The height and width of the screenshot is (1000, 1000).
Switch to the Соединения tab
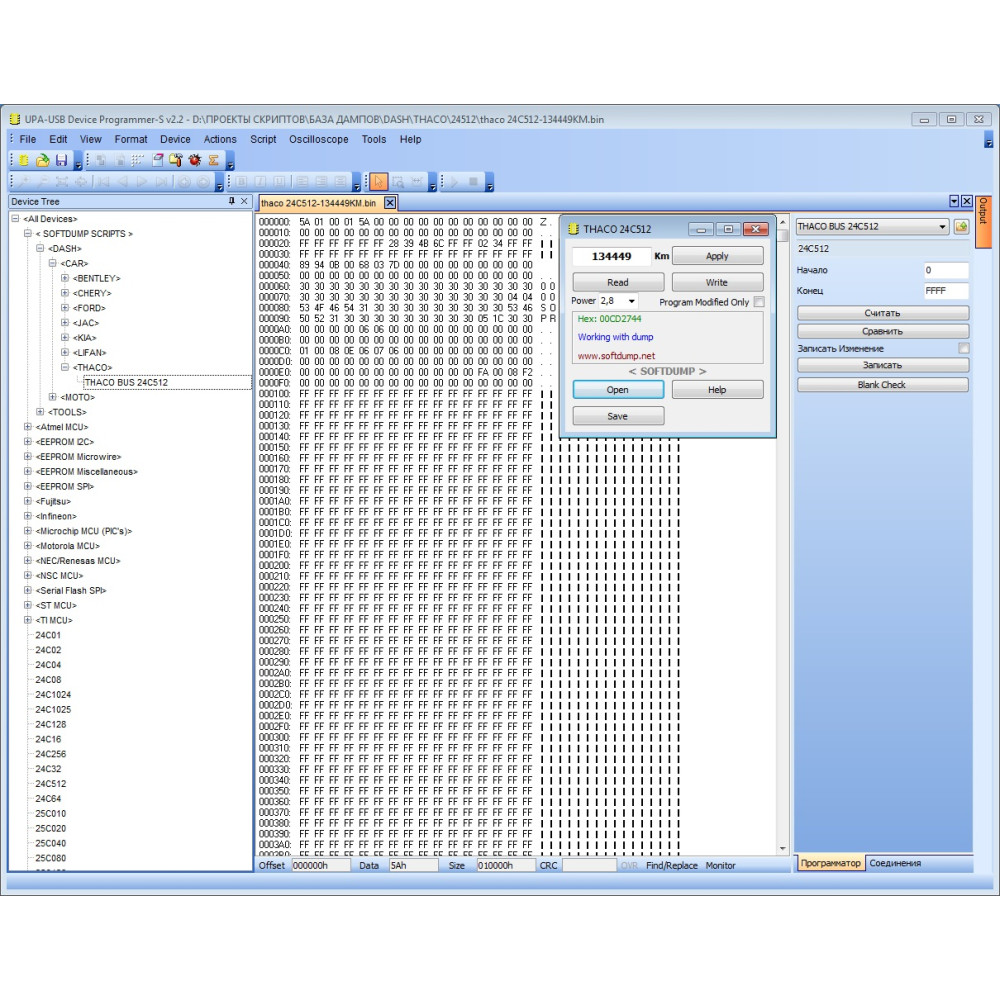pos(895,863)
